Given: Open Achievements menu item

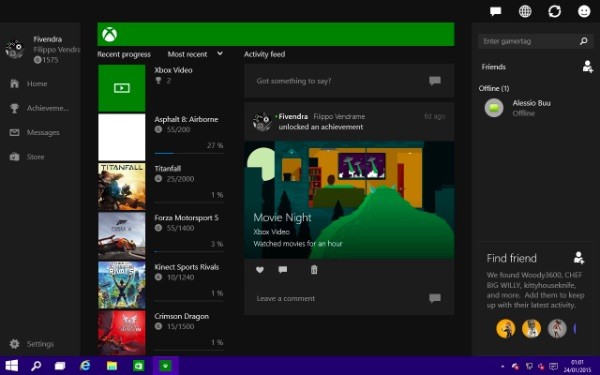Looking at the screenshot, I should click(x=48, y=108).
